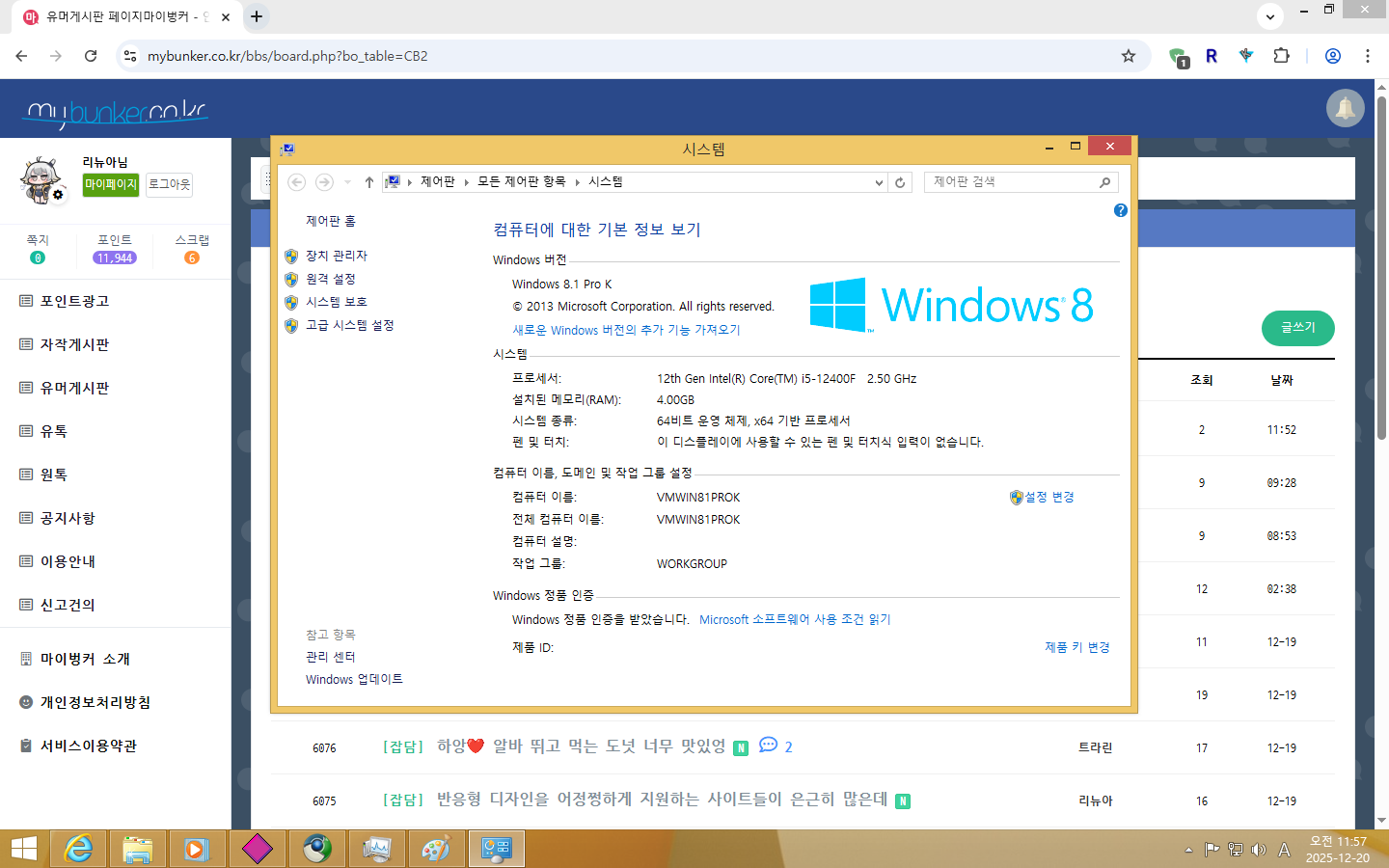Click 제품 키 변경 link
This screenshot has height=868, width=1389.
(x=1076, y=647)
